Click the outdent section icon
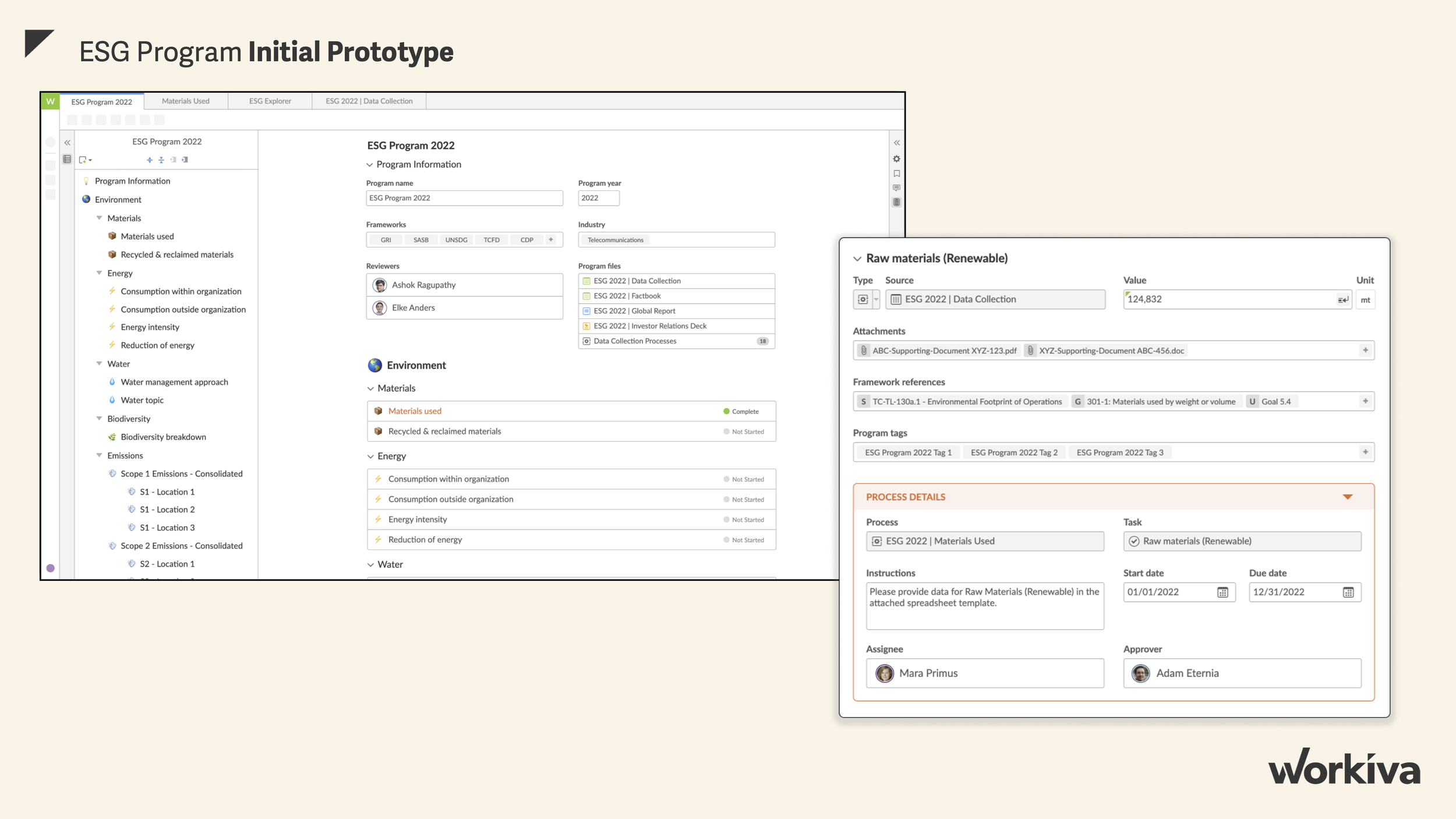1456x819 pixels. pos(173,159)
